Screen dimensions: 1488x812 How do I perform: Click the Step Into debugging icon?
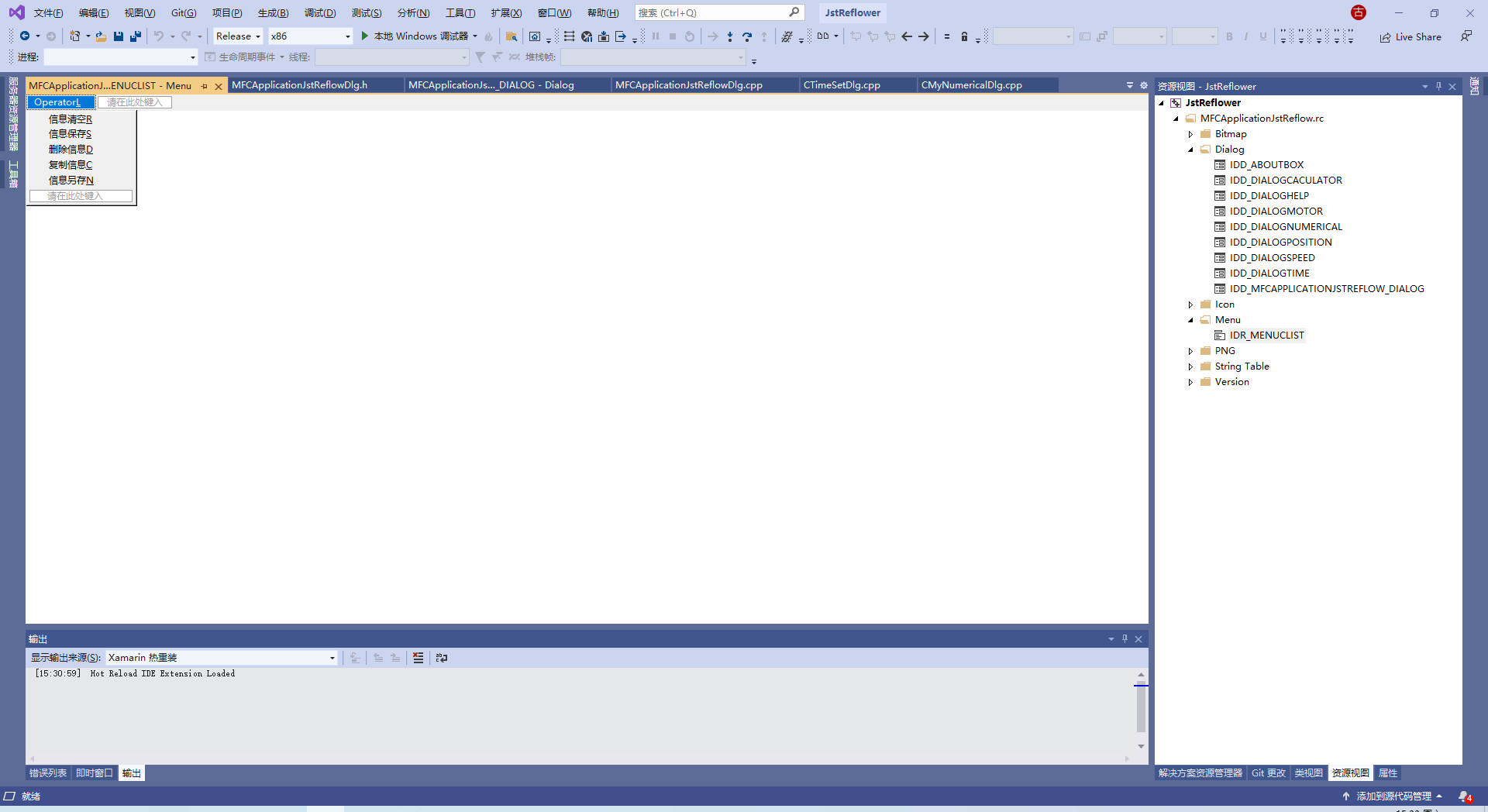[729, 36]
